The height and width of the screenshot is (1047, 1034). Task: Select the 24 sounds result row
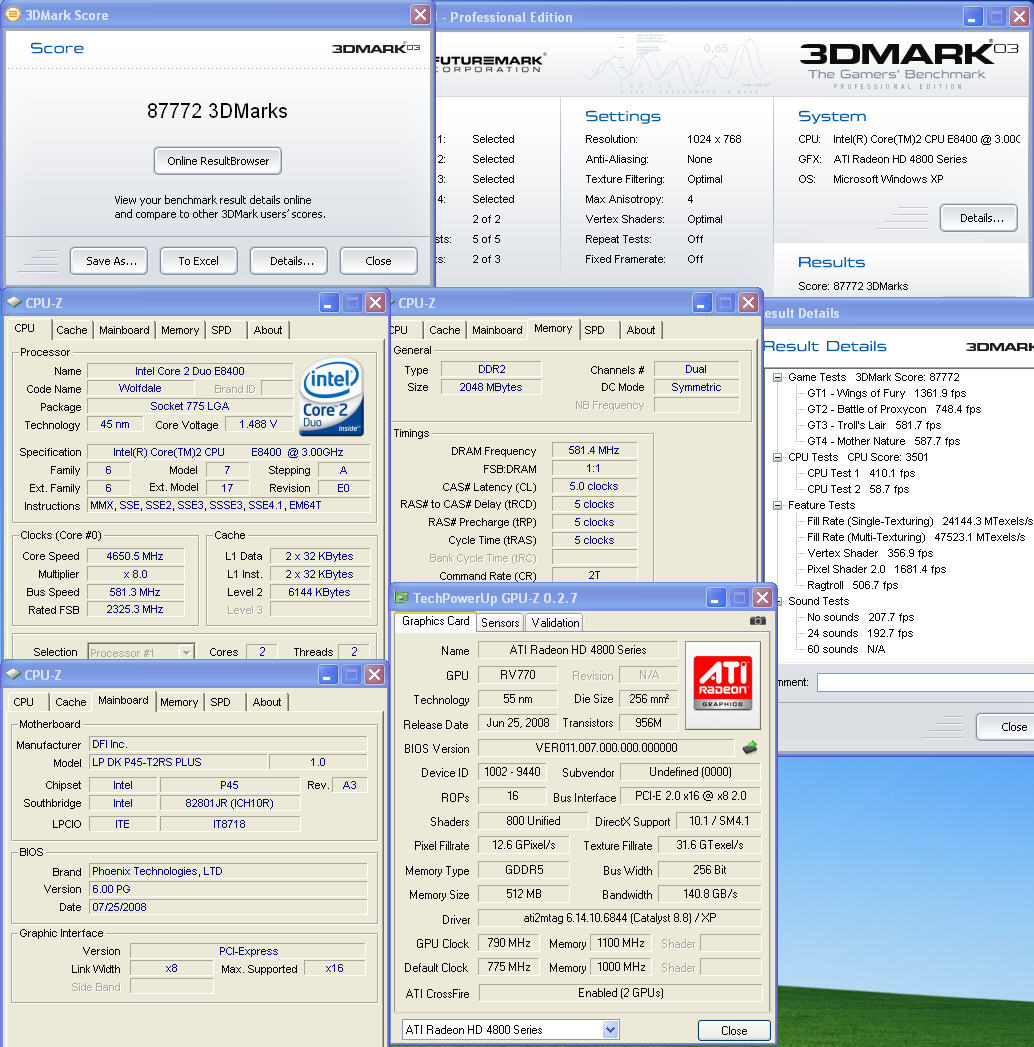(x=860, y=634)
